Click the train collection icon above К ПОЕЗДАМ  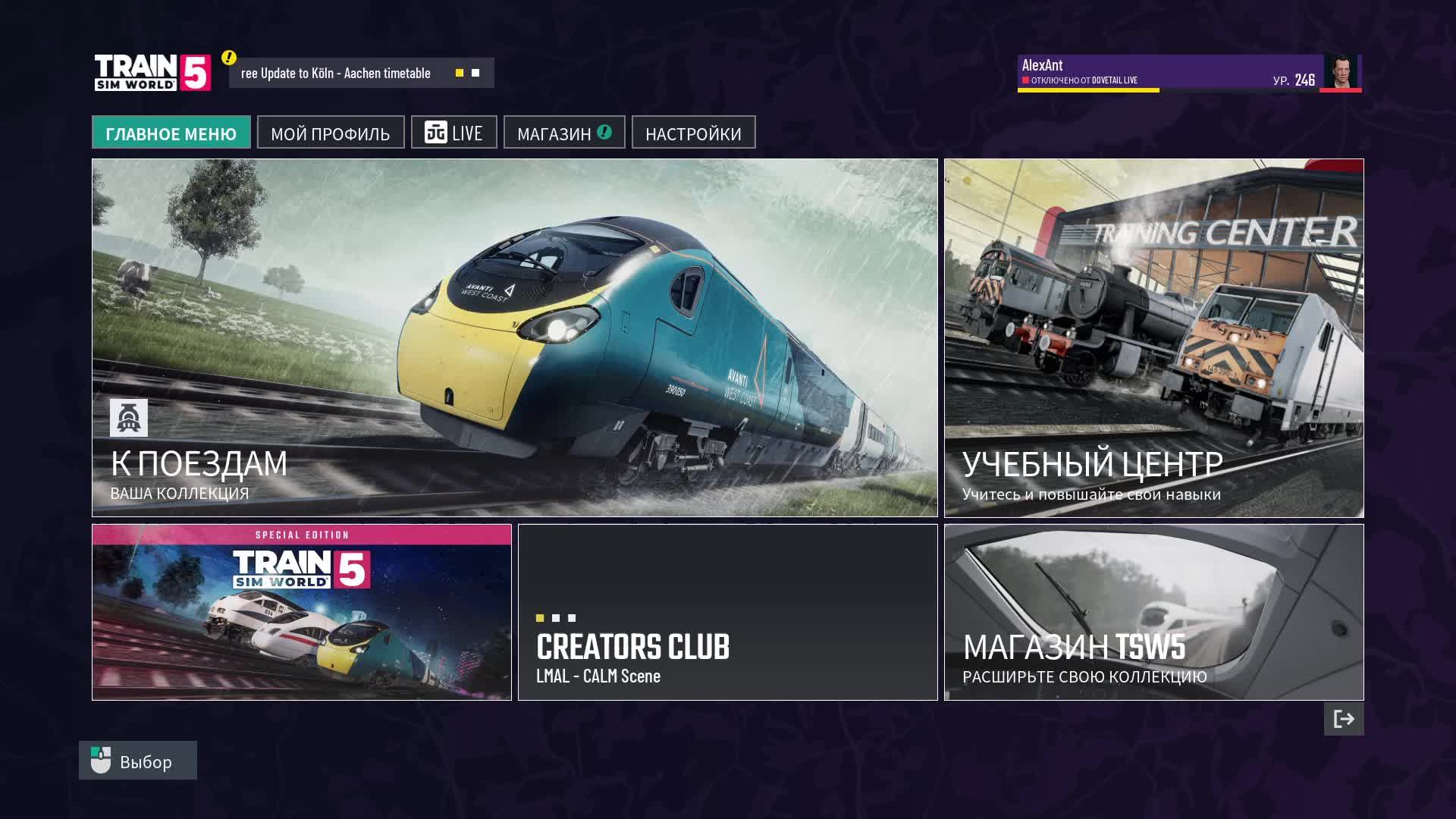129,418
